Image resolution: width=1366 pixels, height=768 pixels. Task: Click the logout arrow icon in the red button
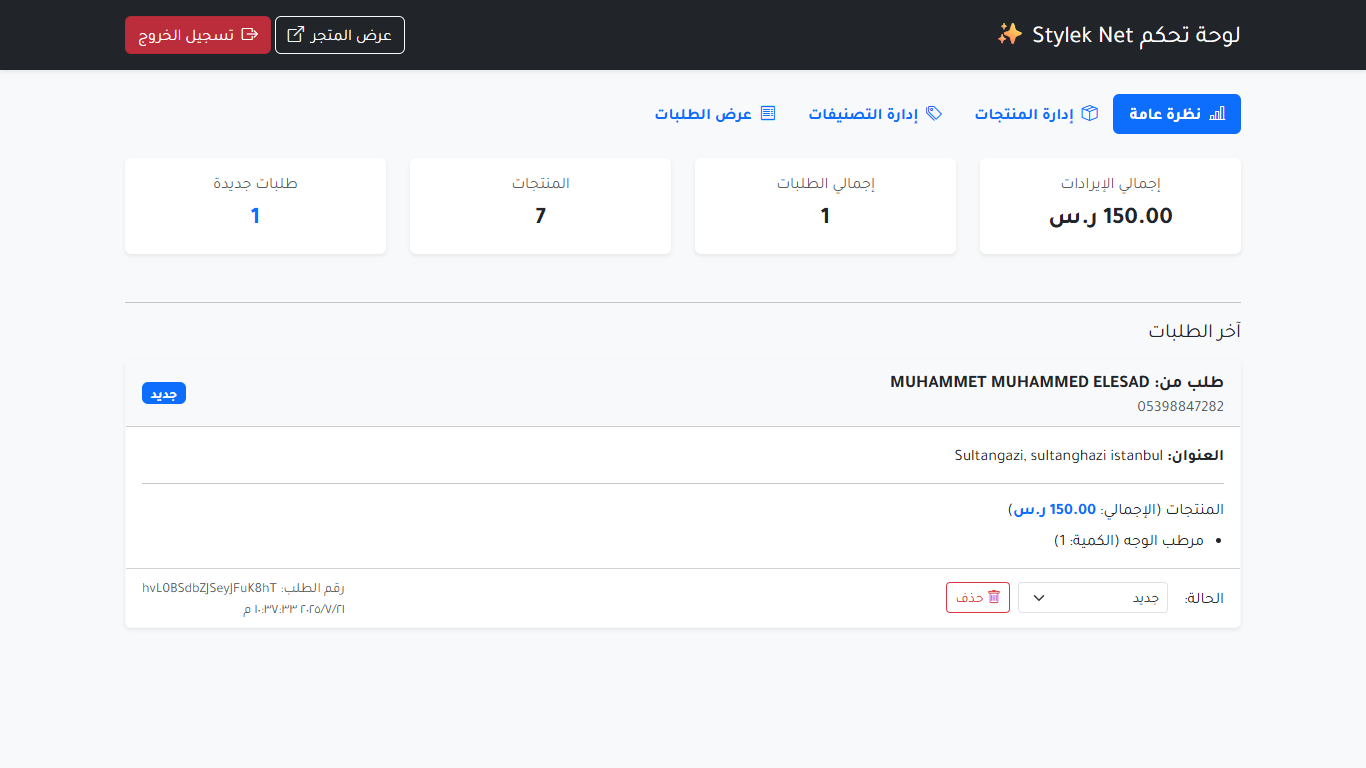(x=250, y=35)
